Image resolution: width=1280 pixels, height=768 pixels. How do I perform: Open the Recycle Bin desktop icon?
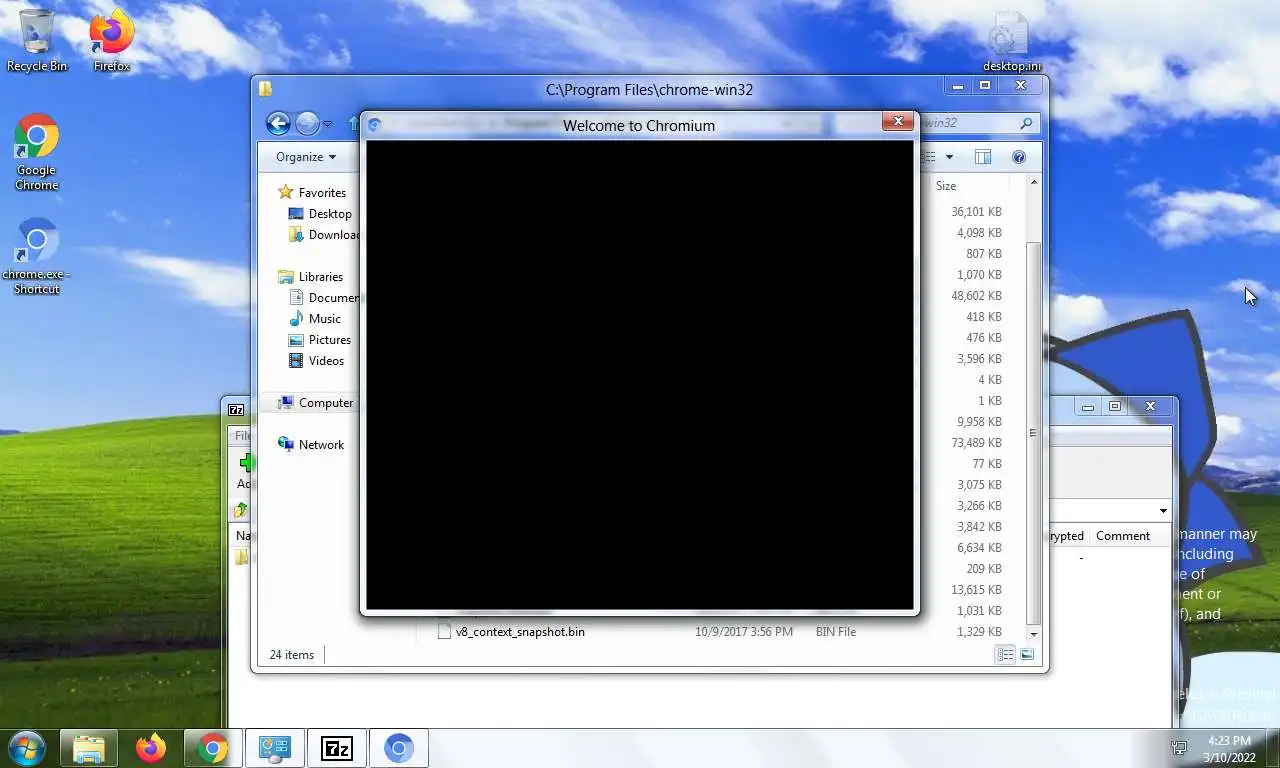click(36, 40)
